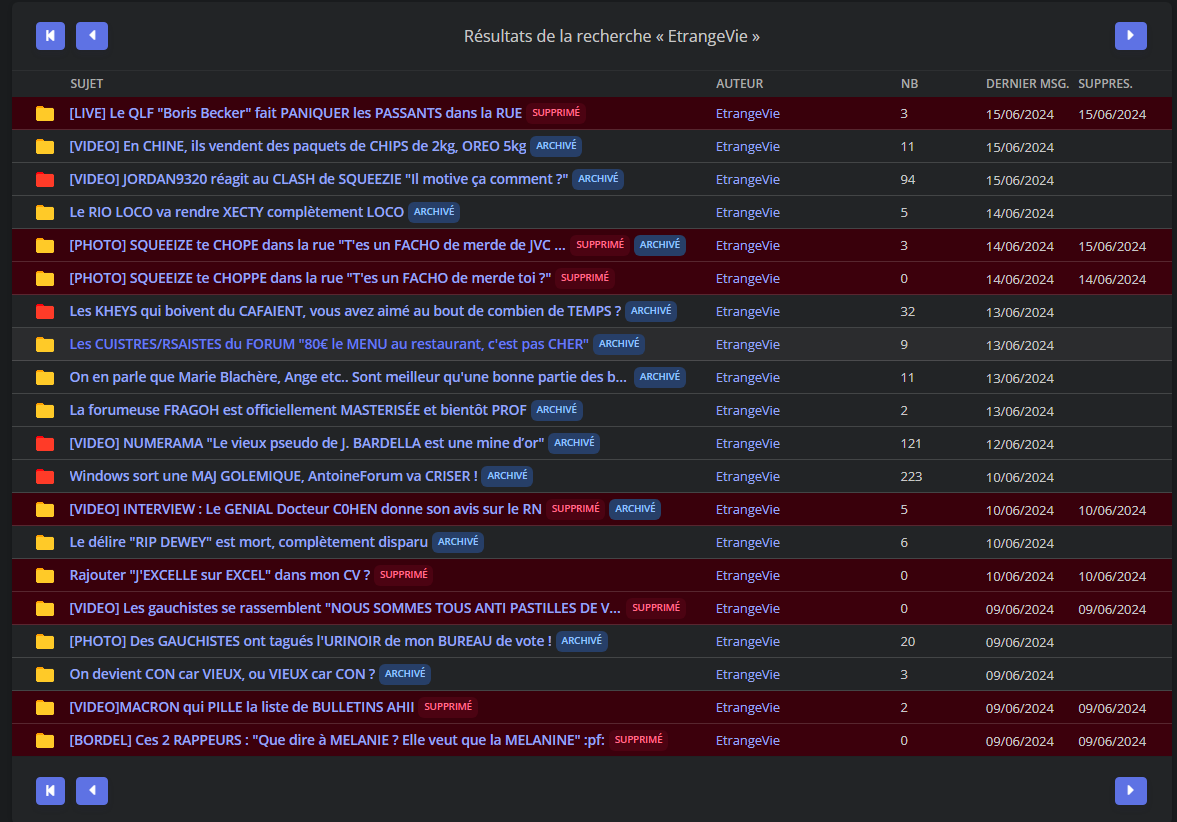Go to first page using top button
This screenshot has height=822, width=1177.
(50, 36)
